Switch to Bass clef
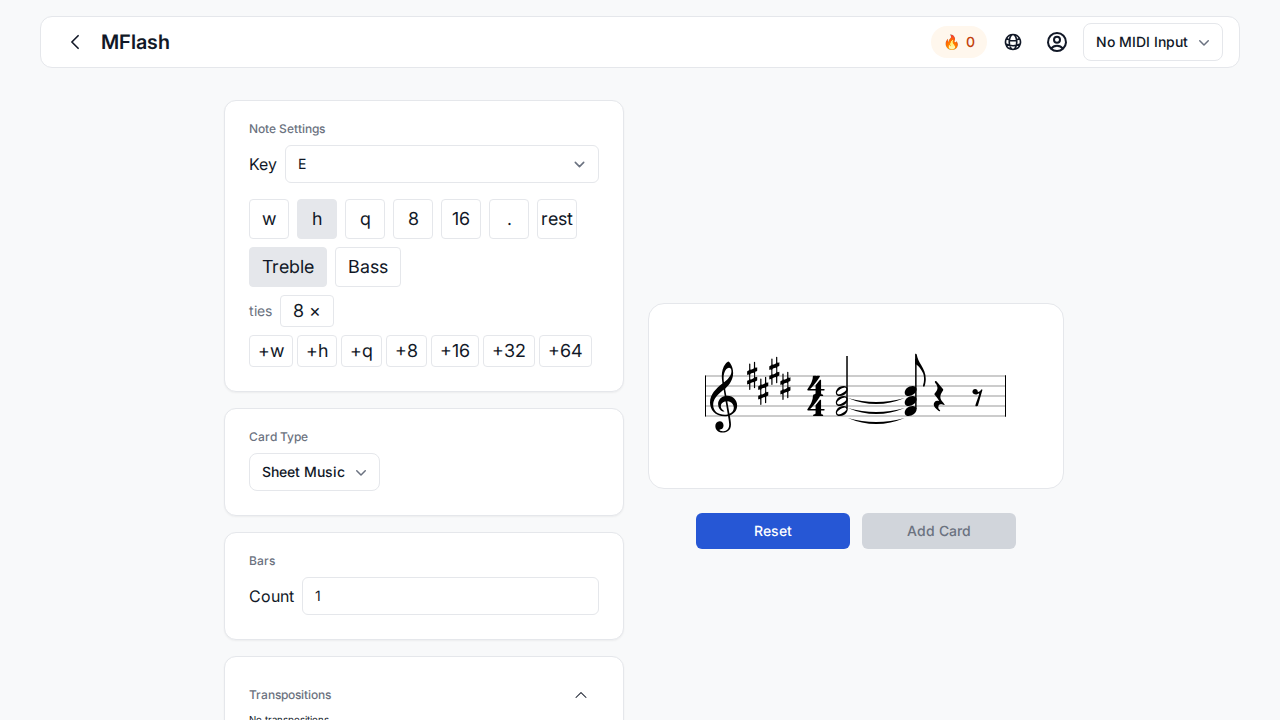 pyautogui.click(x=368, y=267)
